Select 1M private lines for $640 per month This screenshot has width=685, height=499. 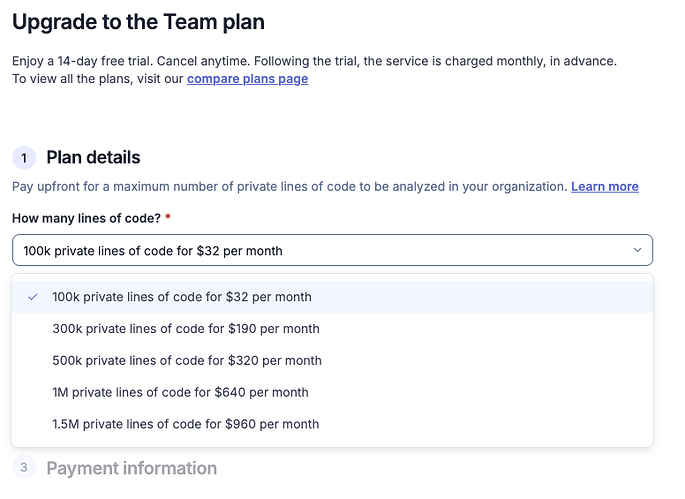click(180, 393)
